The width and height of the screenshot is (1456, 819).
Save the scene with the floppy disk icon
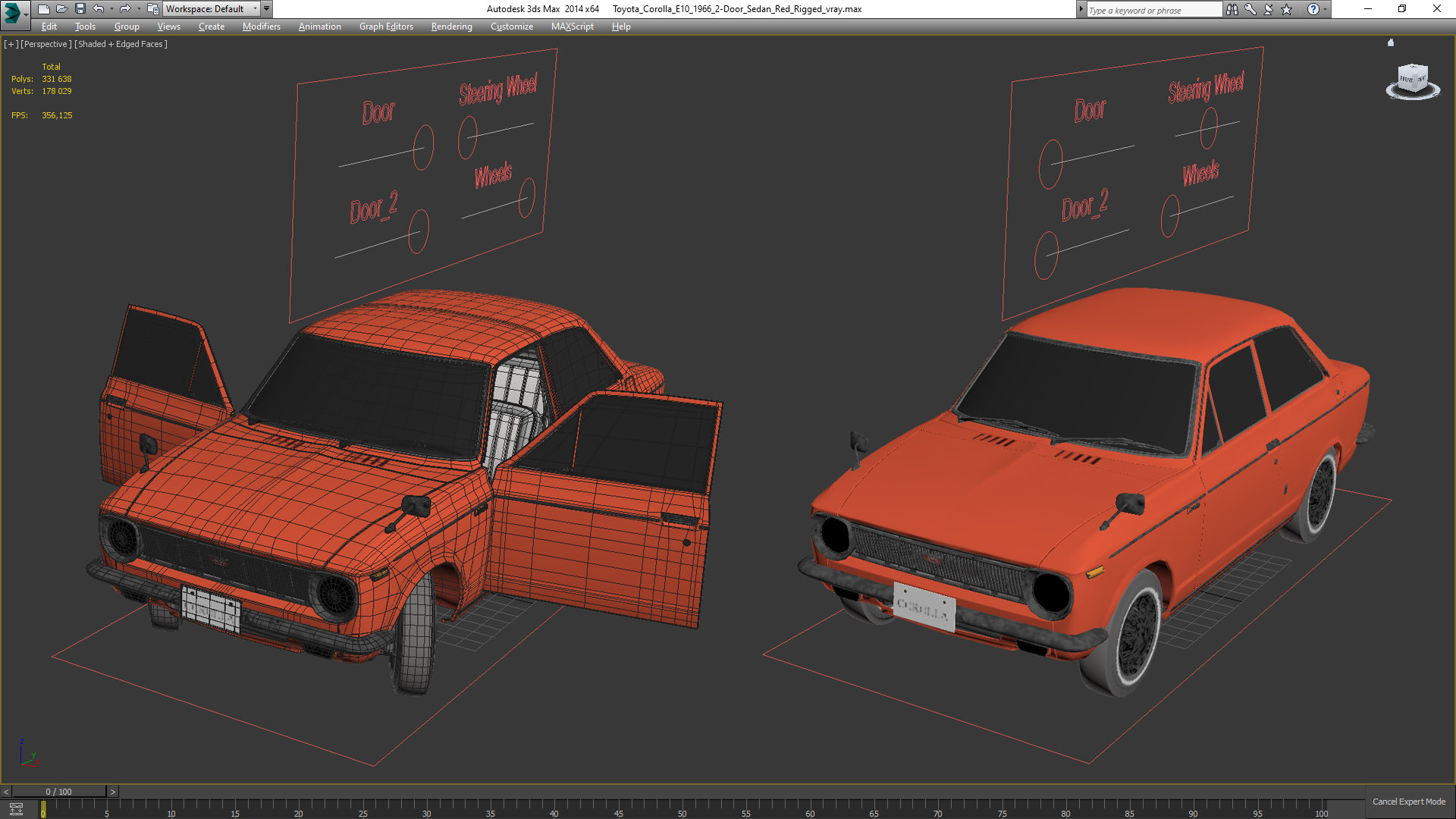point(80,9)
